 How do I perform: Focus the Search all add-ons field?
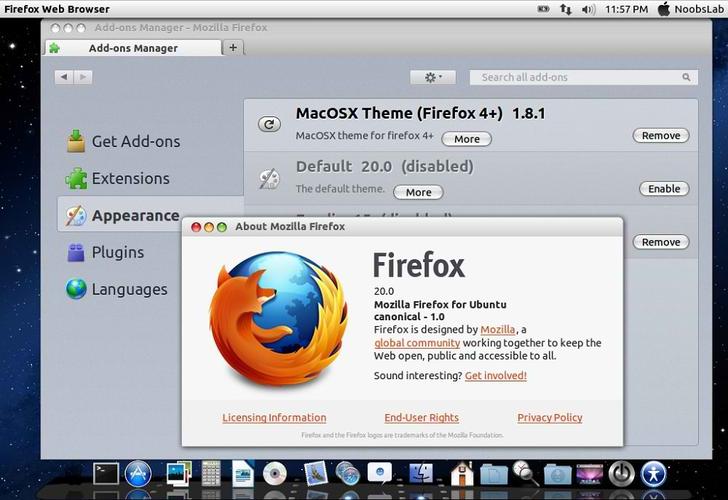point(584,77)
